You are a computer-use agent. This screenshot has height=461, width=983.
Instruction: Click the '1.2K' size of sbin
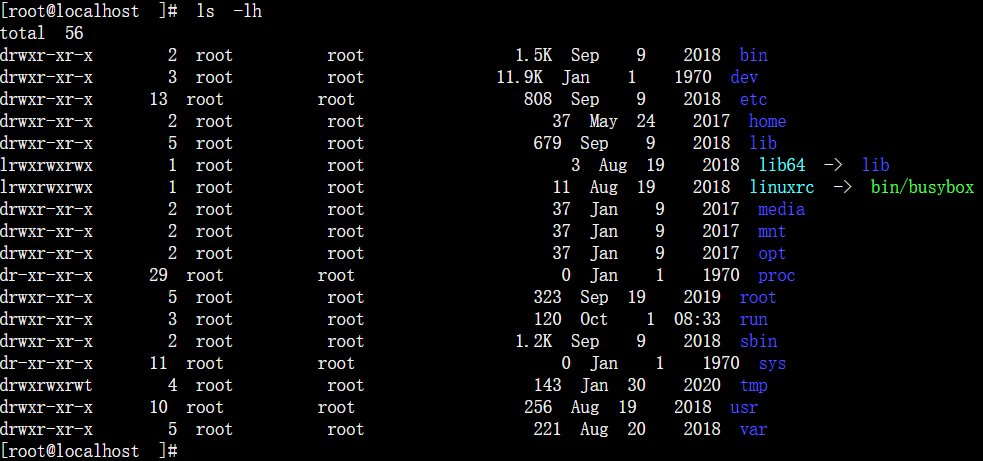pos(534,341)
